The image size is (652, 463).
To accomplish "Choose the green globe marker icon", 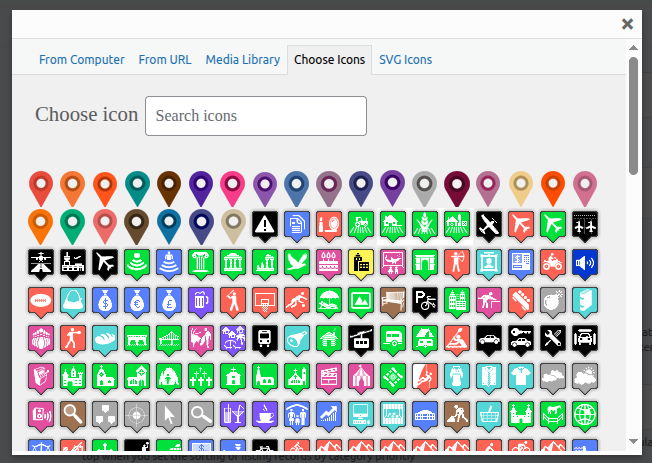I will 585,417.
